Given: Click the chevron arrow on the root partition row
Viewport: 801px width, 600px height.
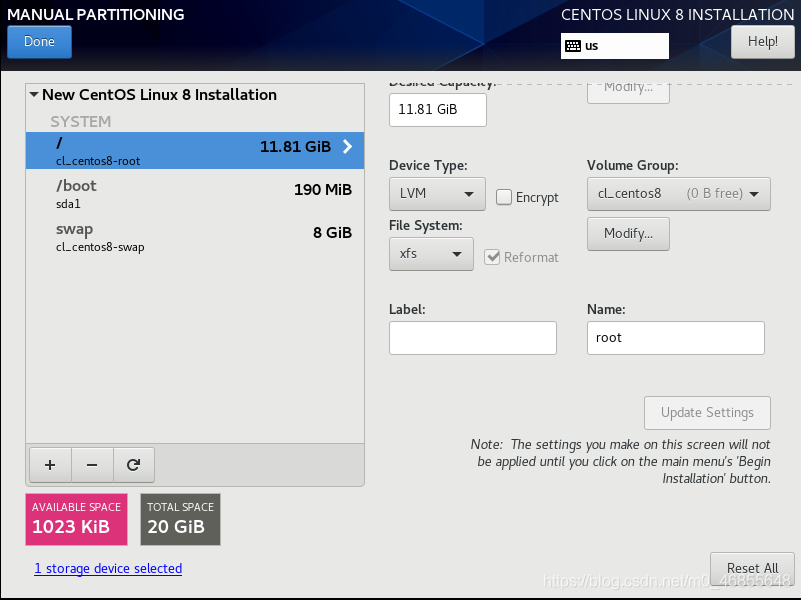Looking at the screenshot, I should pos(347,147).
